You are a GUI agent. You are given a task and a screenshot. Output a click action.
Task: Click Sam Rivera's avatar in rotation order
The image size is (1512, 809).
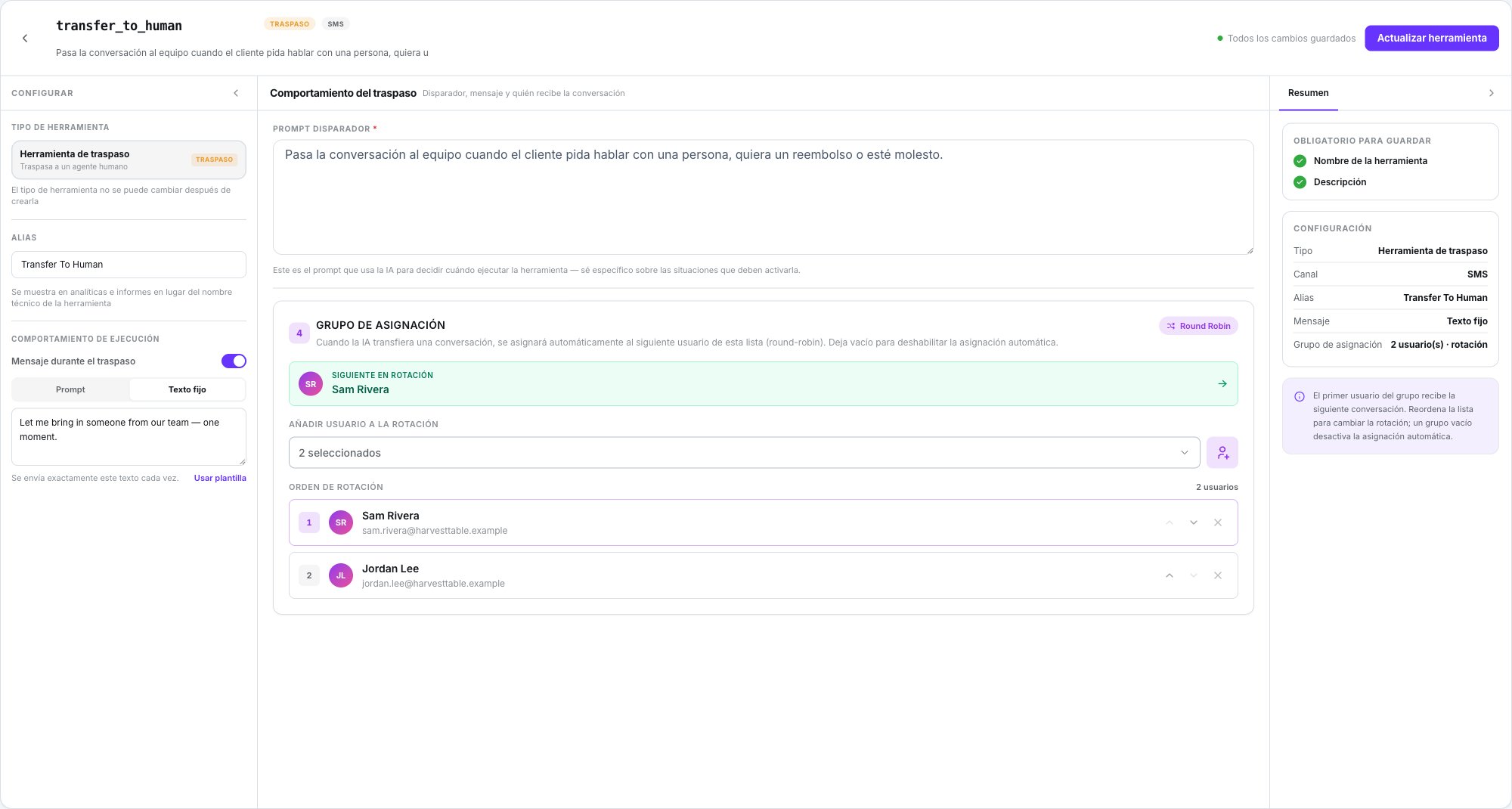pyautogui.click(x=341, y=522)
